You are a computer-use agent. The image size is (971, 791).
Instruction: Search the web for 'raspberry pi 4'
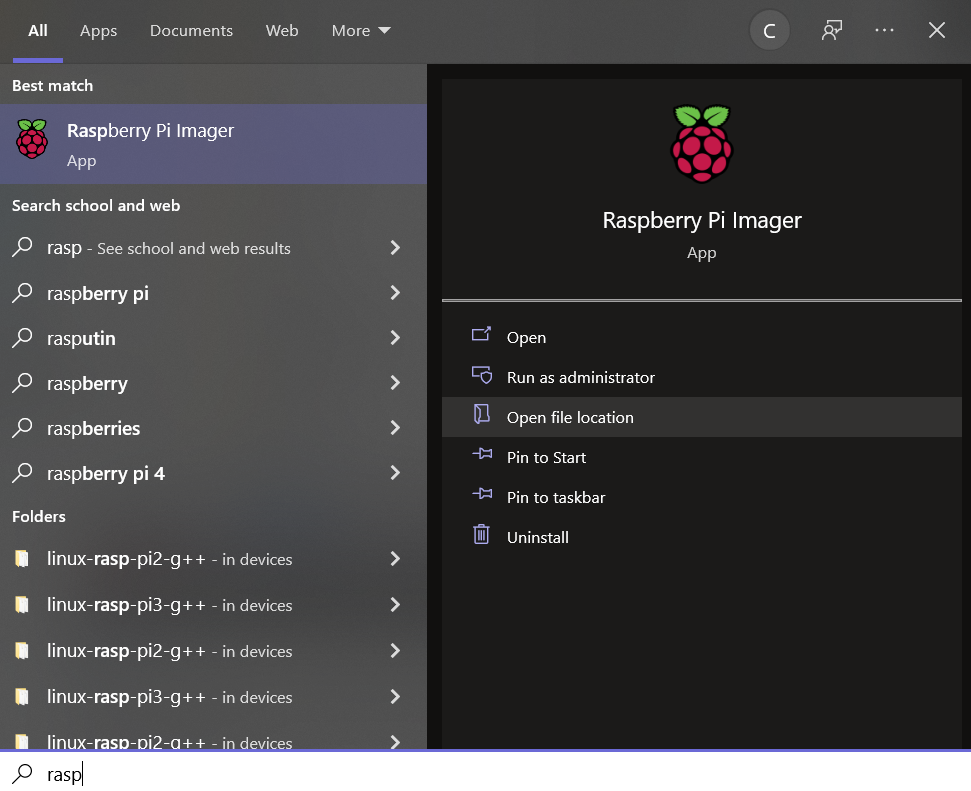pyautogui.click(x=213, y=473)
